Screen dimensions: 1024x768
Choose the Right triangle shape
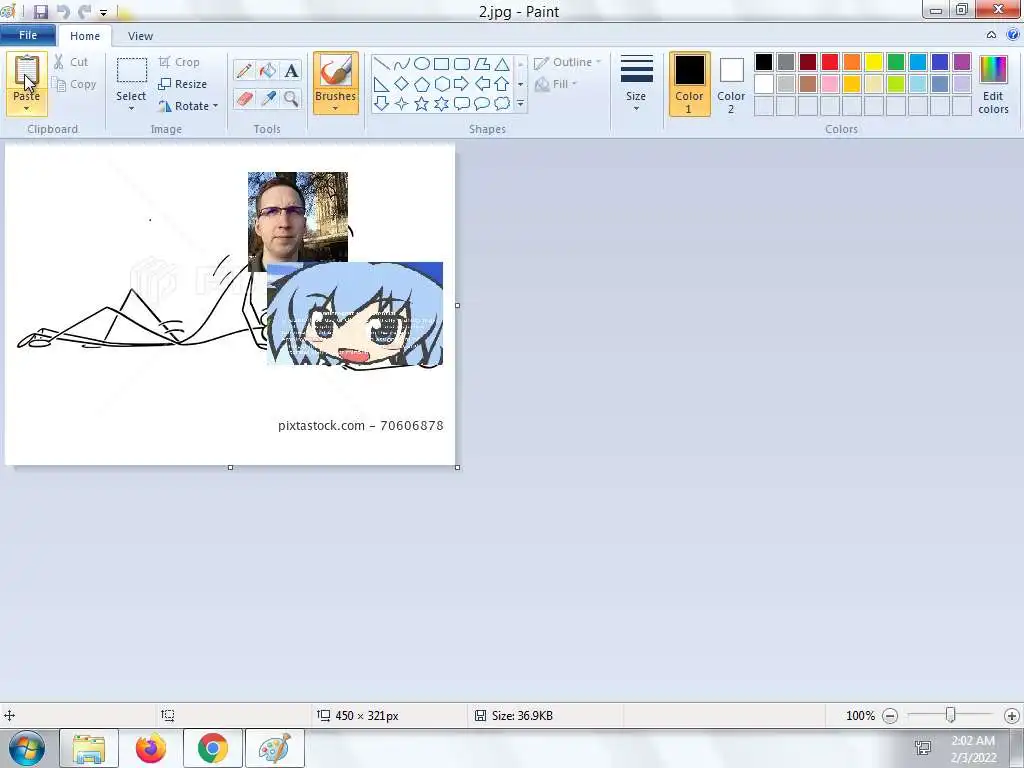coord(381,84)
